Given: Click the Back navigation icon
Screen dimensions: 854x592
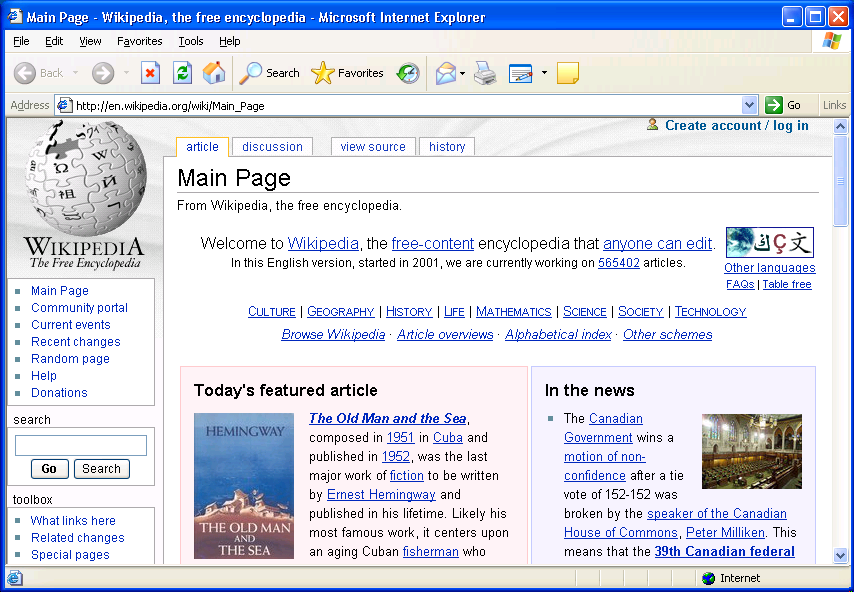Looking at the screenshot, I should pos(25,73).
